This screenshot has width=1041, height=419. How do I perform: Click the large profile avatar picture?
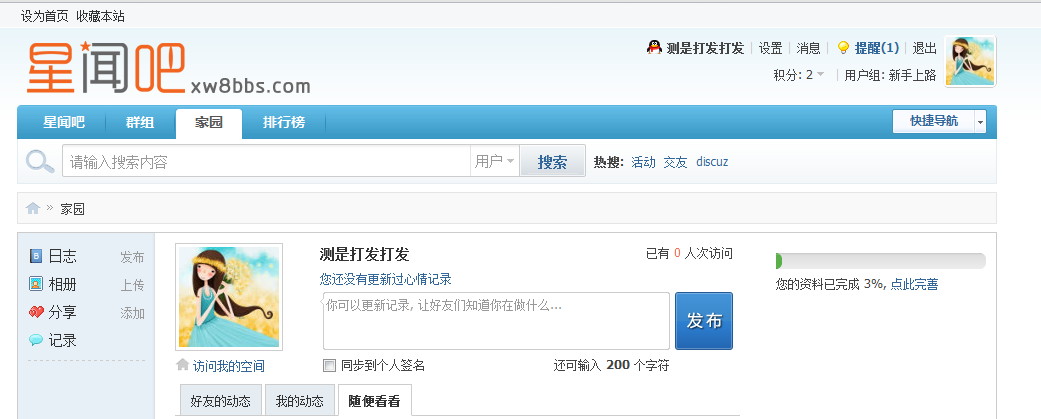coord(229,297)
